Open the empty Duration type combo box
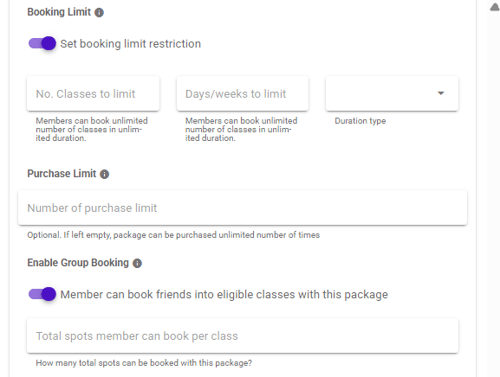 point(392,94)
